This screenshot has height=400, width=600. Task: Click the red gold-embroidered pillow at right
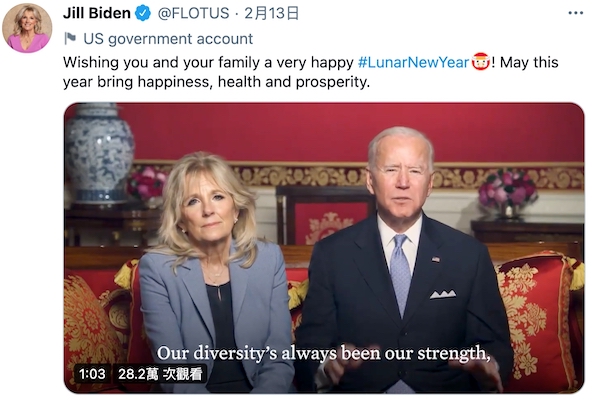pos(538,310)
